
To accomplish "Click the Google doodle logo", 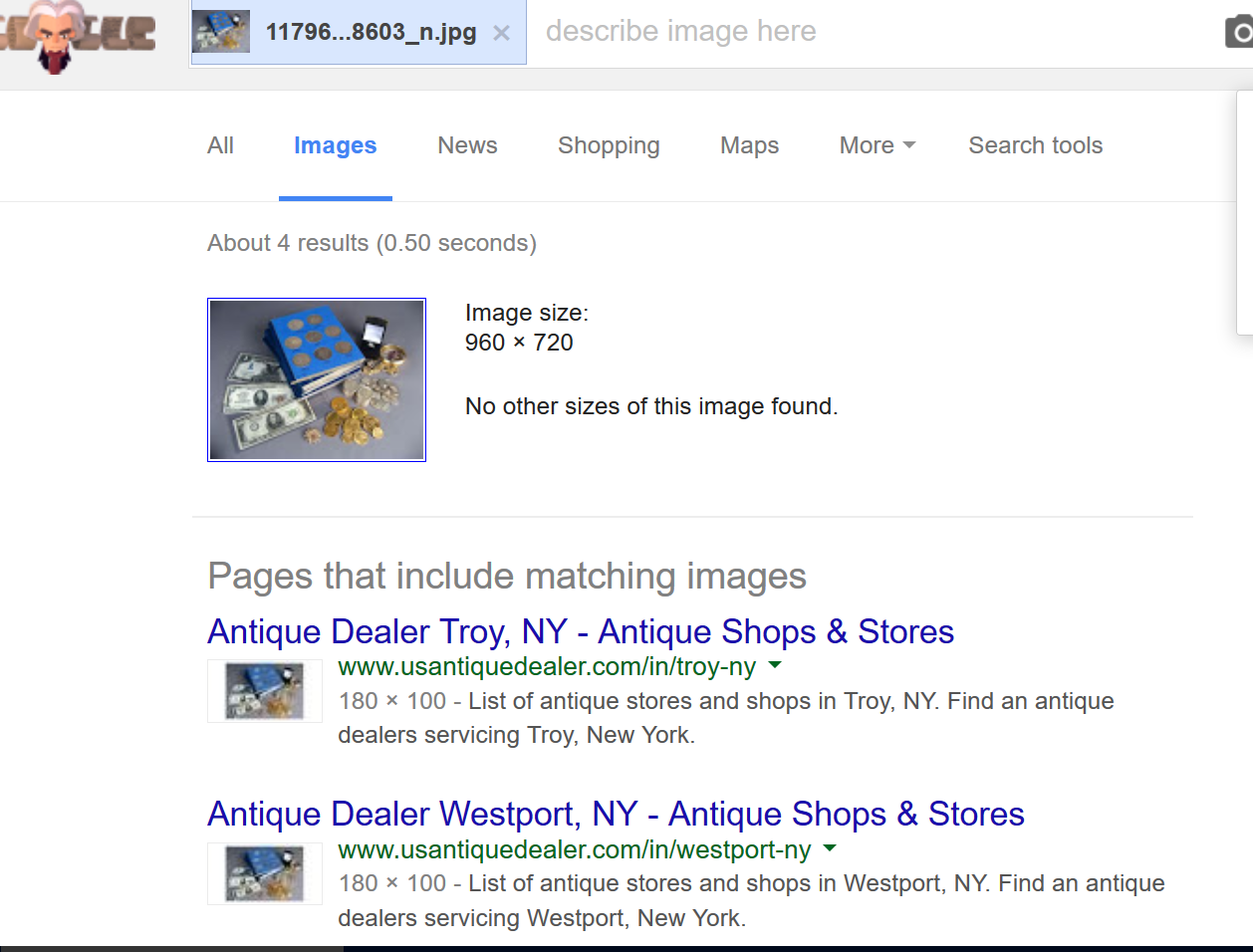I will (78, 35).
